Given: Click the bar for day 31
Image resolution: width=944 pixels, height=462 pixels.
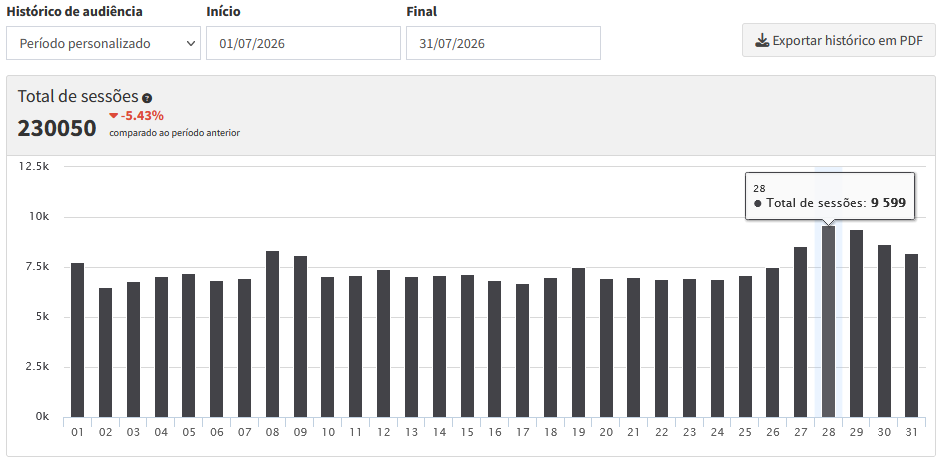Looking at the screenshot, I should [912, 336].
